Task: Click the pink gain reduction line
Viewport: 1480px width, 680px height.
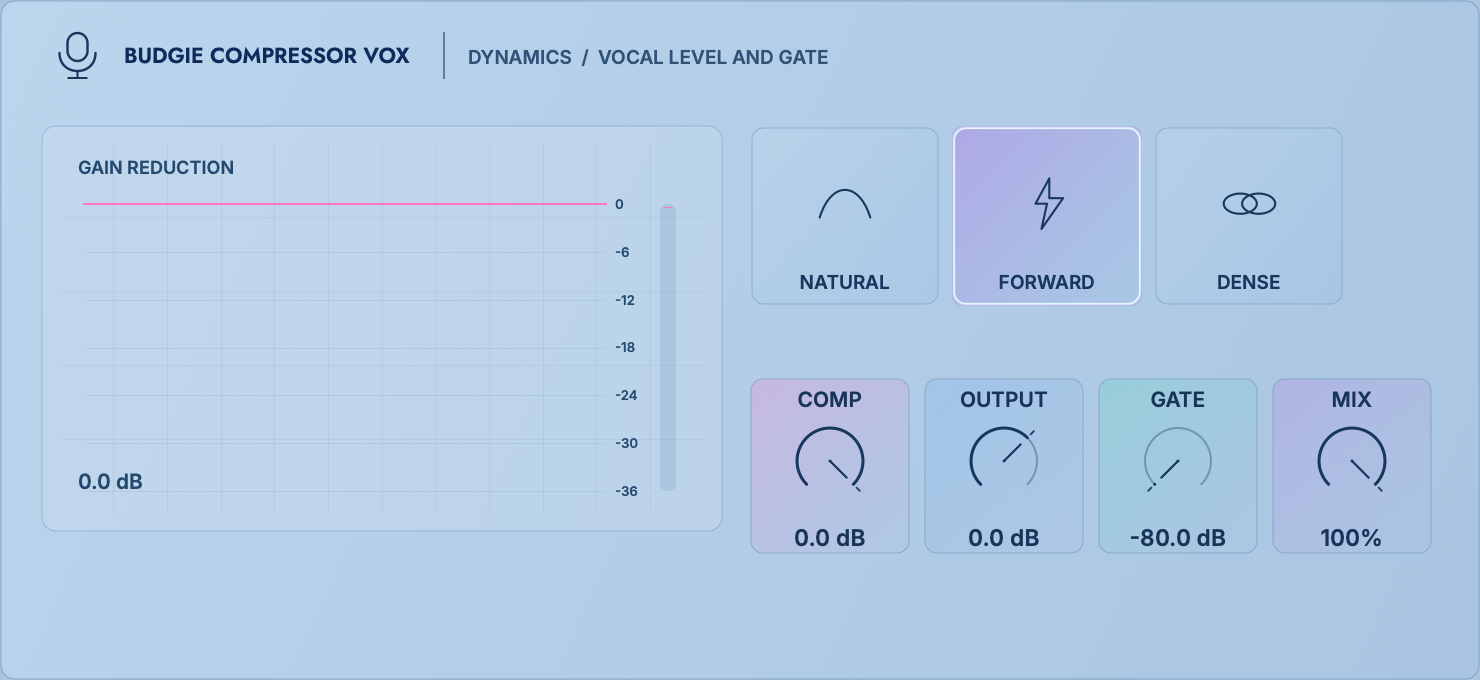Action: coord(345,204)
